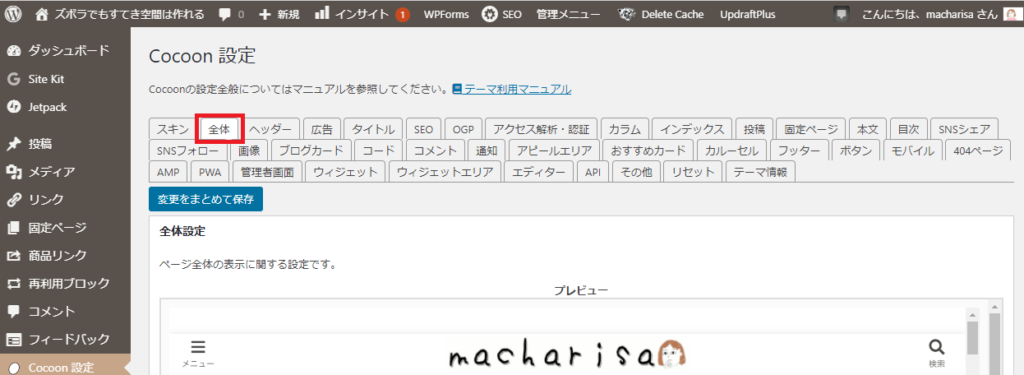The image size is (1024, 375).
Task: Click 変更をまとめて保存 button
Action: pos(206,199)
